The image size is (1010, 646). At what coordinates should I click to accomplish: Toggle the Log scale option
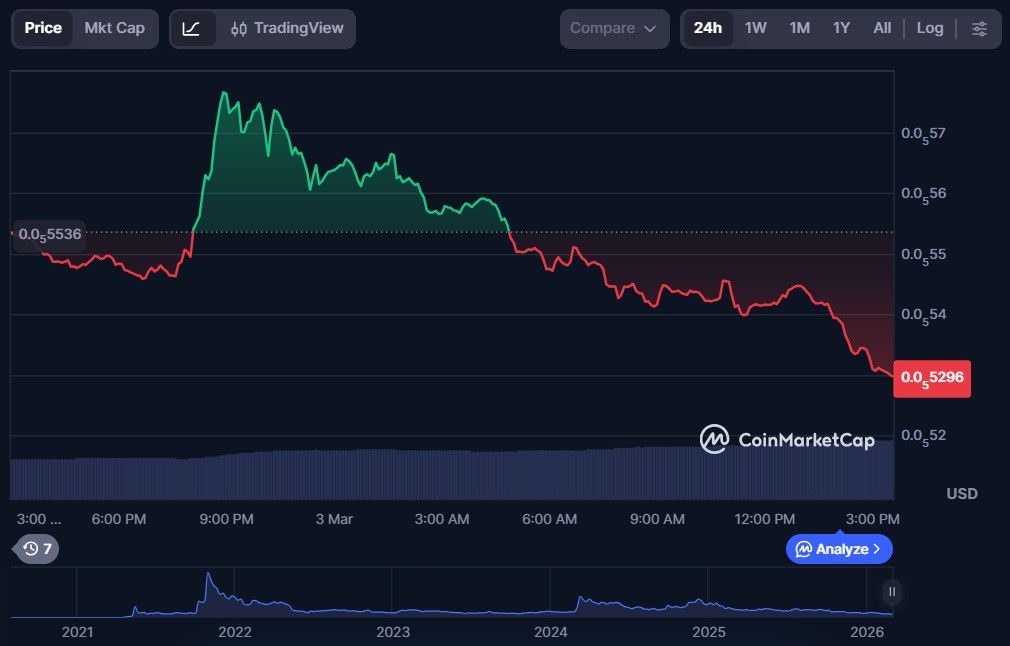click(929, 28)
